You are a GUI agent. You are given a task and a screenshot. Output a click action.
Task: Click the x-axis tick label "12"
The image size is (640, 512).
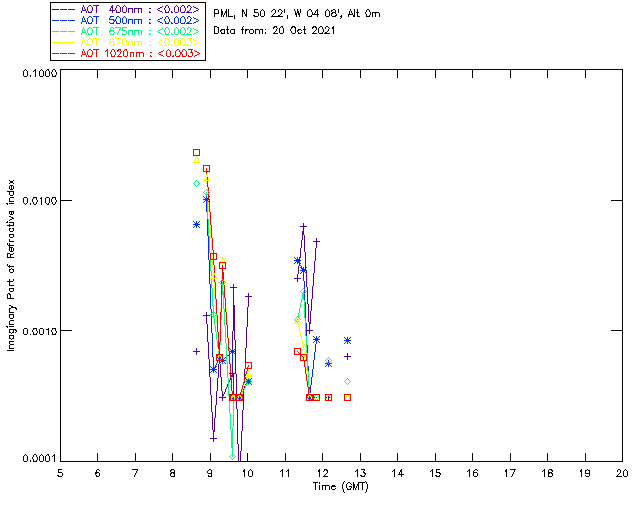322,473
